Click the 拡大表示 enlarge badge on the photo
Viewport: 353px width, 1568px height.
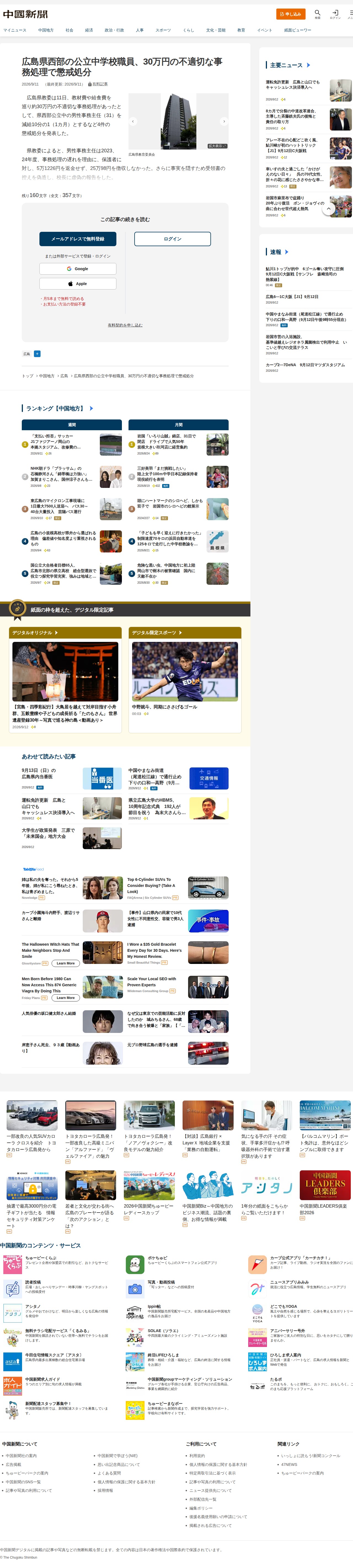click(x=217, y=146)
